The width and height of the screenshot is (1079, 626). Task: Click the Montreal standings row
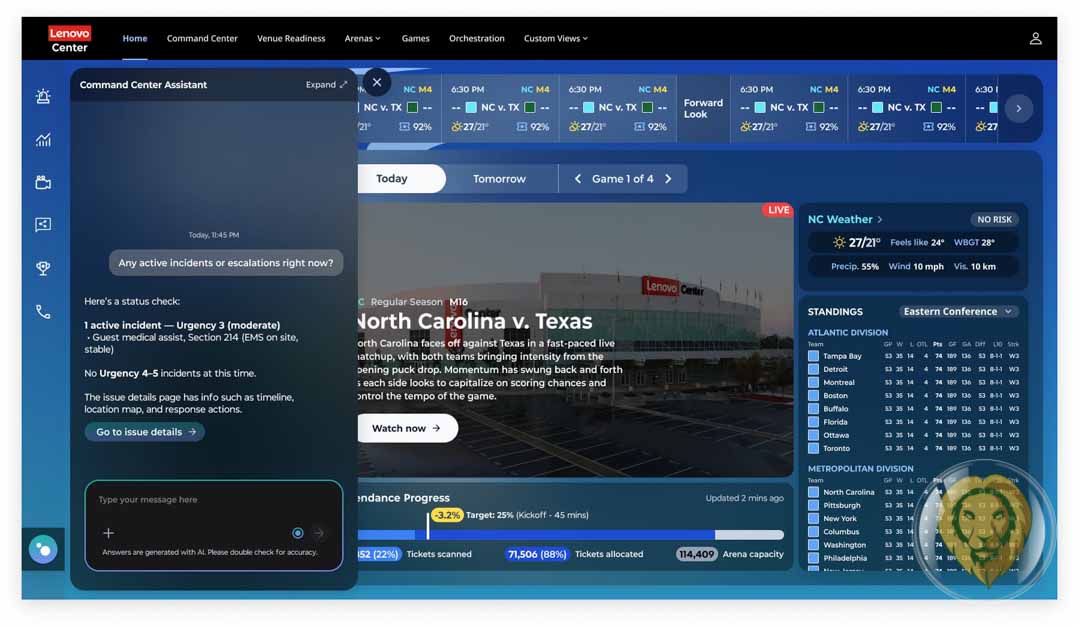tap(913, 382)
